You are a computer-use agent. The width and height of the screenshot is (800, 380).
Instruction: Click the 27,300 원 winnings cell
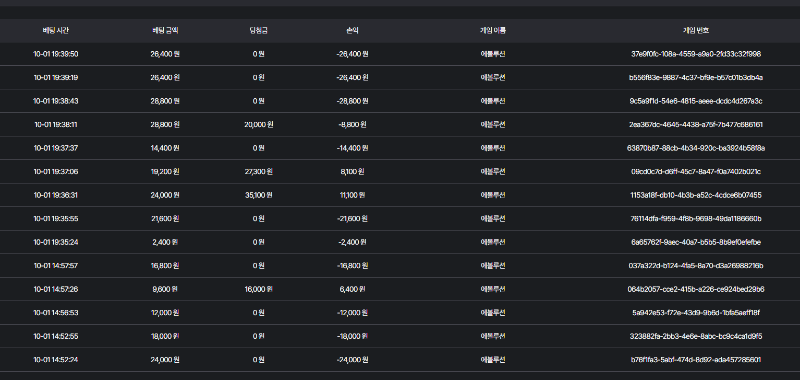coord(259,171)
